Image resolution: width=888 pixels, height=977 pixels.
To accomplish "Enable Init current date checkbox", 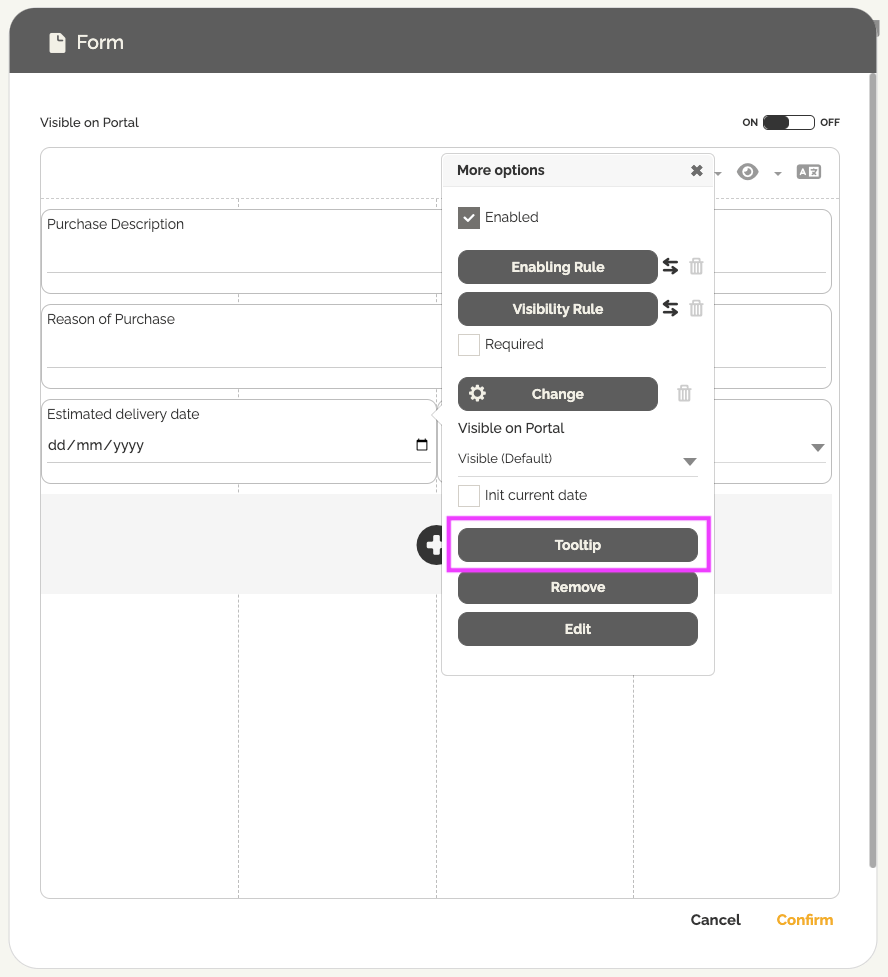I will pyautogui.click(x=469, y=496).
